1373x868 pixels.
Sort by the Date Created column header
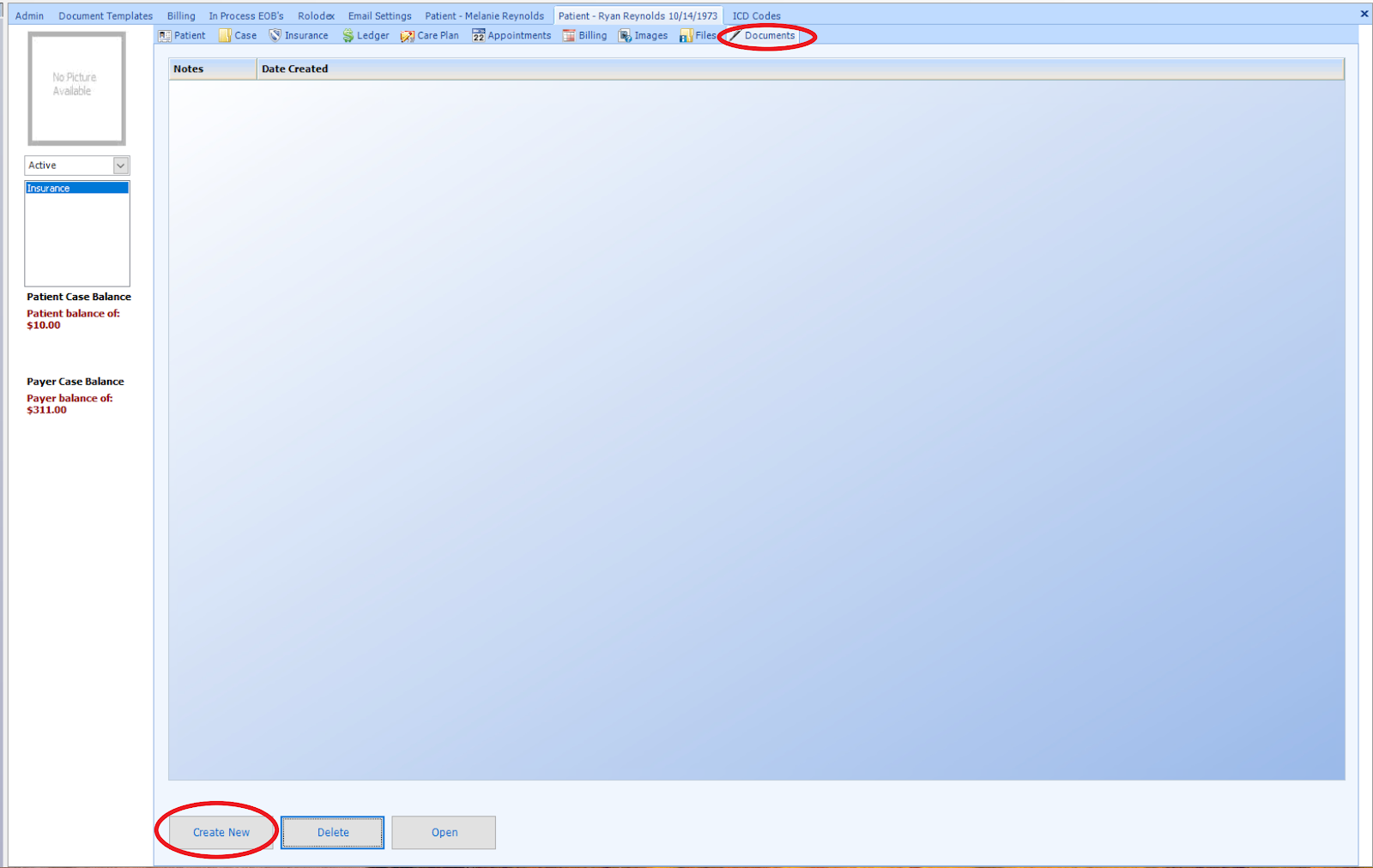pyautogui.click(x=294, y=69)
